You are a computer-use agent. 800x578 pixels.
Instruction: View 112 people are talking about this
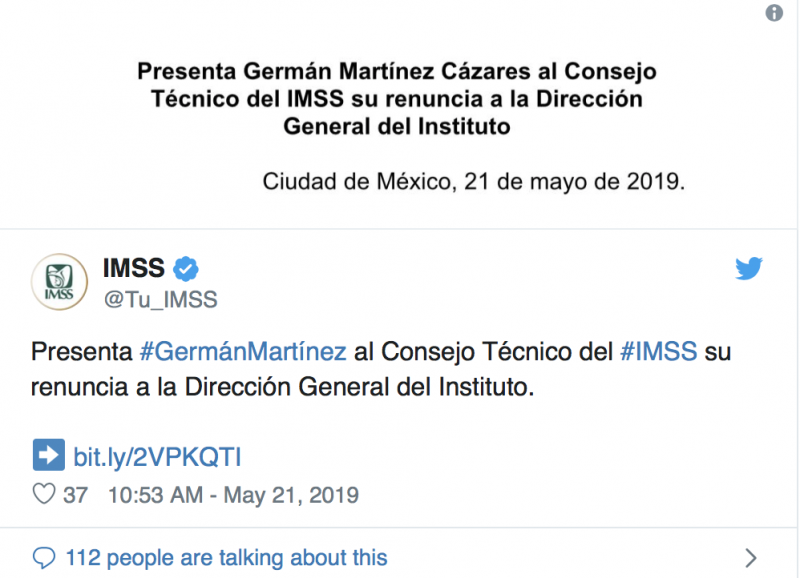[225, 557]
